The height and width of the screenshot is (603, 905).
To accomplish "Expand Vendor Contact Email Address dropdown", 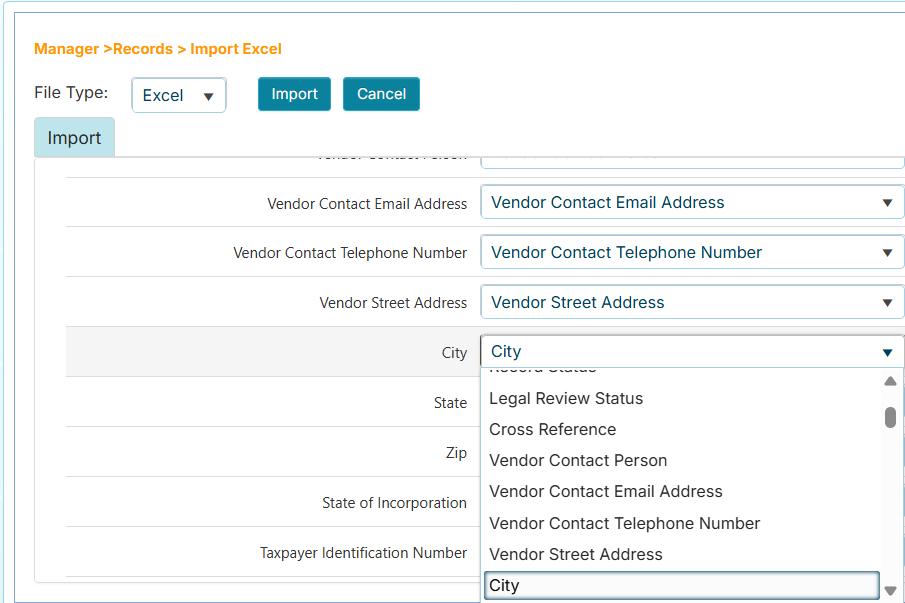I will 692,202.
